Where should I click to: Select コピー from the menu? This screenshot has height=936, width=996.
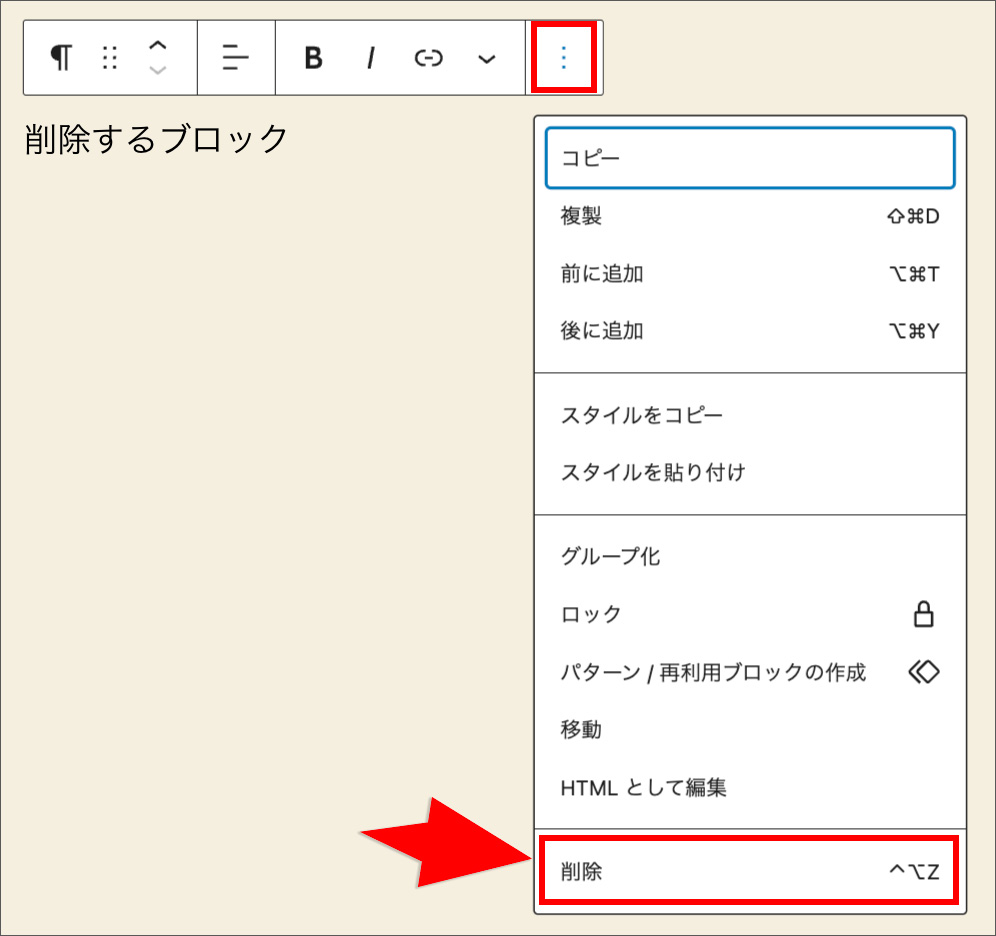tap(750, 158)
